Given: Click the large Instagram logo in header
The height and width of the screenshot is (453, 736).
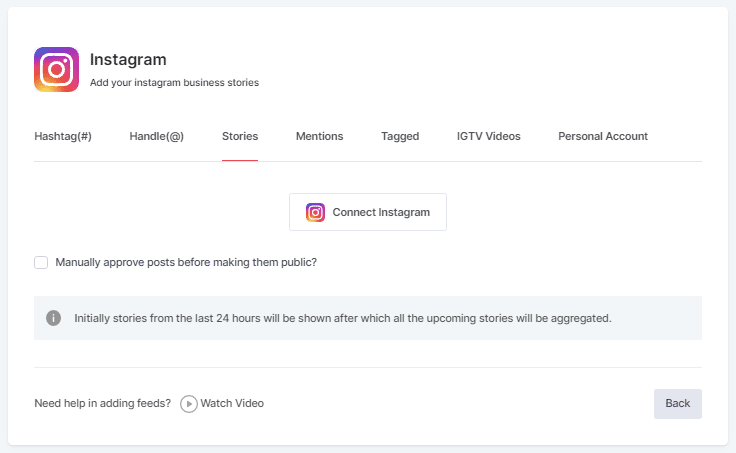Looking at the screenshot, I should (56, 70).
